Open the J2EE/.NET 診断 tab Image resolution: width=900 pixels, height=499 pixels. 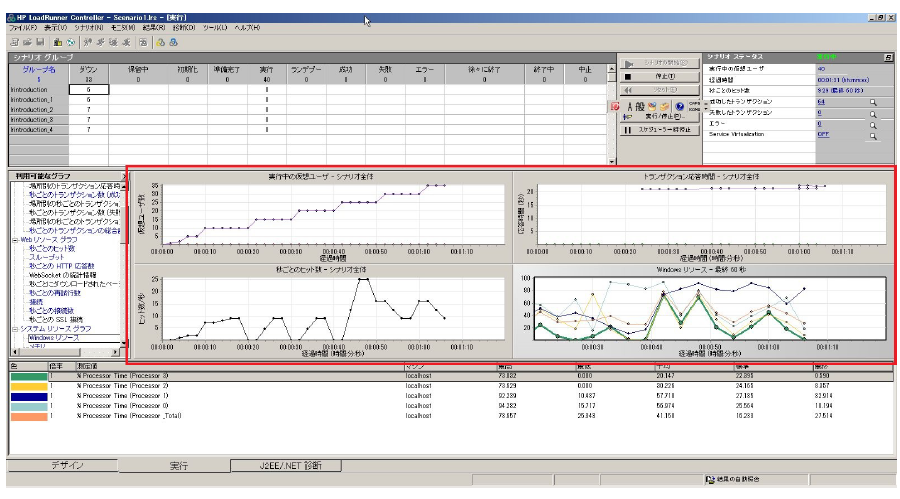coord(284,465)
